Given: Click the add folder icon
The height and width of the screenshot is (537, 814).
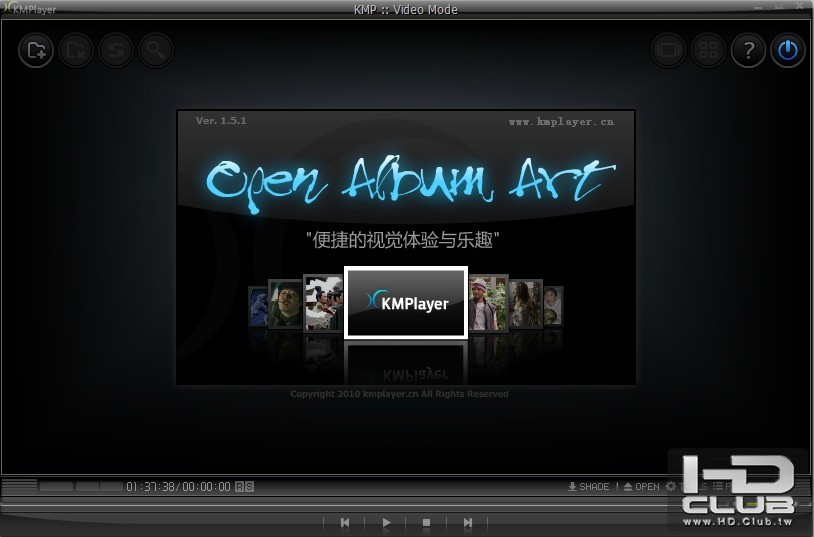Looking at the screenshot, I should [36, 50].
